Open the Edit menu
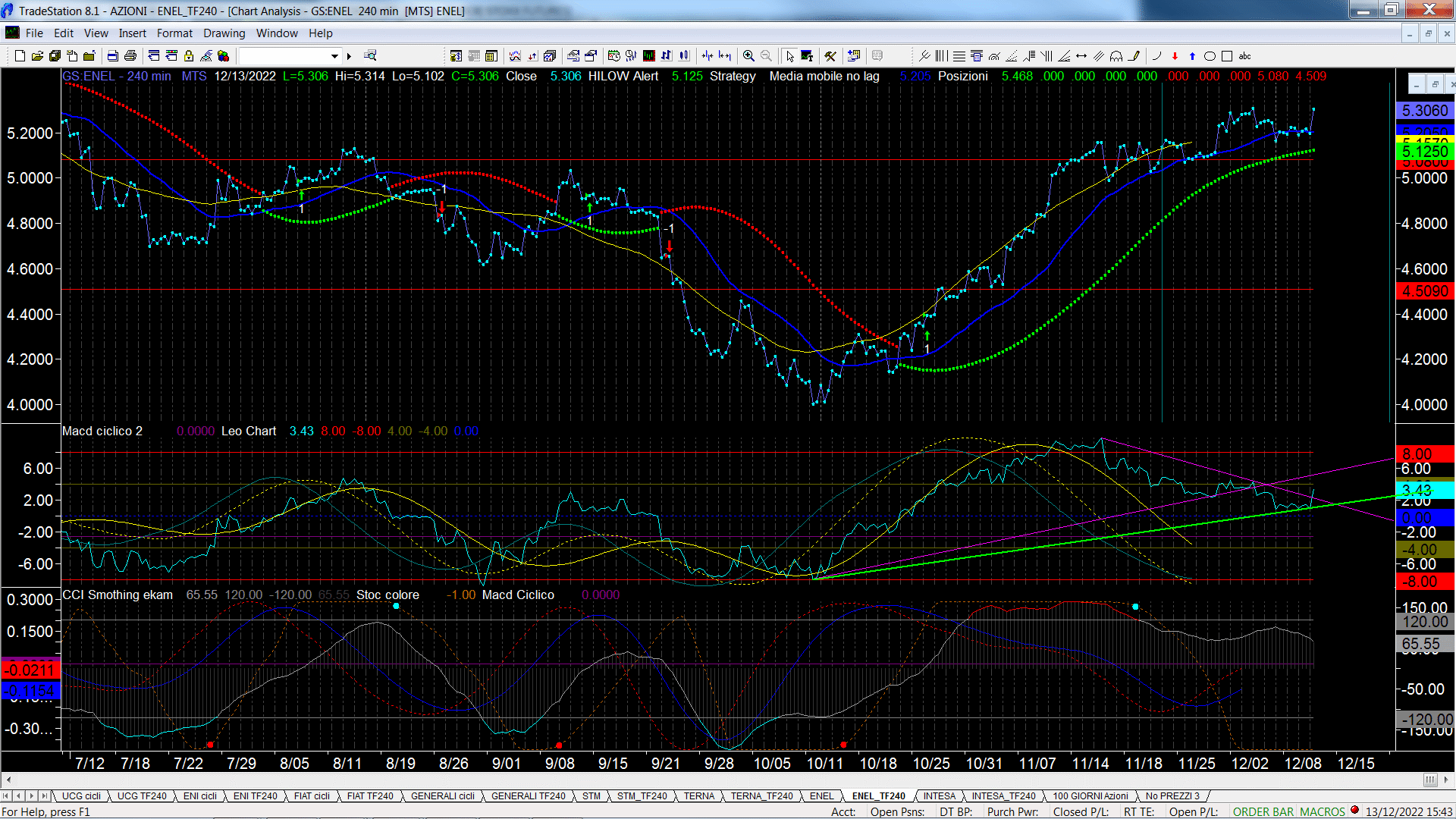Image resolution: width=1456 pixels, height=819 pixels. click(x=64, y=33)
